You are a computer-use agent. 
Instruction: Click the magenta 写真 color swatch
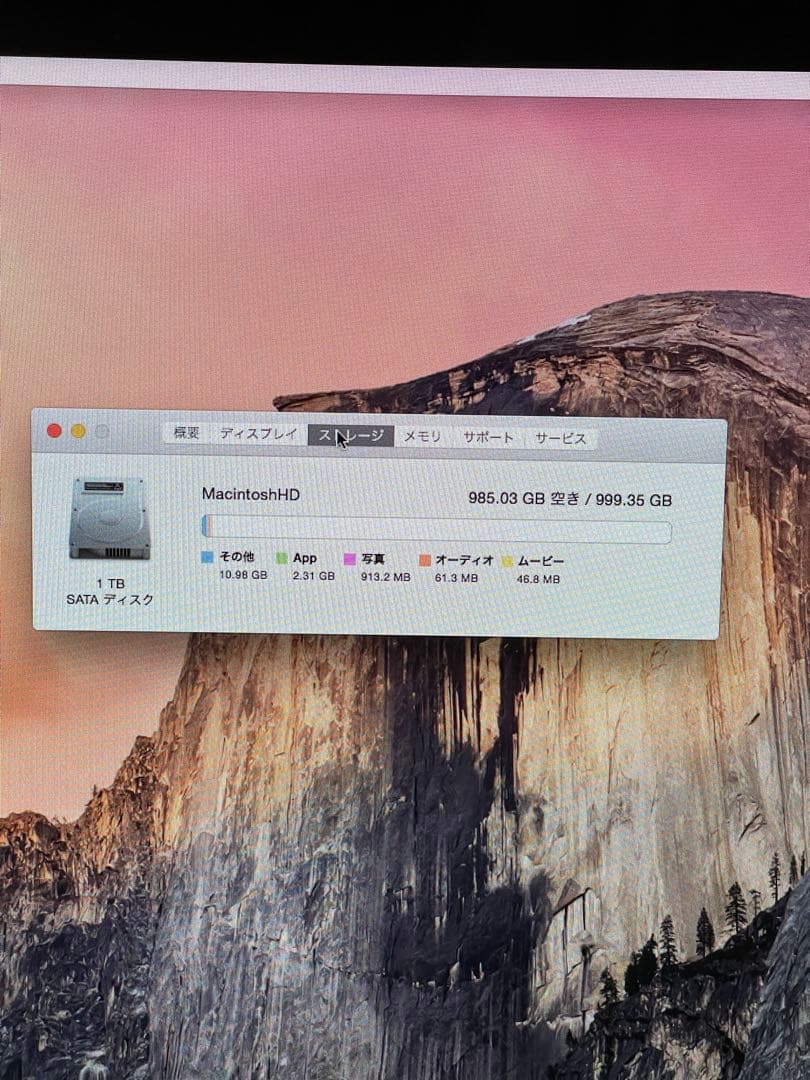coord(350,559)
